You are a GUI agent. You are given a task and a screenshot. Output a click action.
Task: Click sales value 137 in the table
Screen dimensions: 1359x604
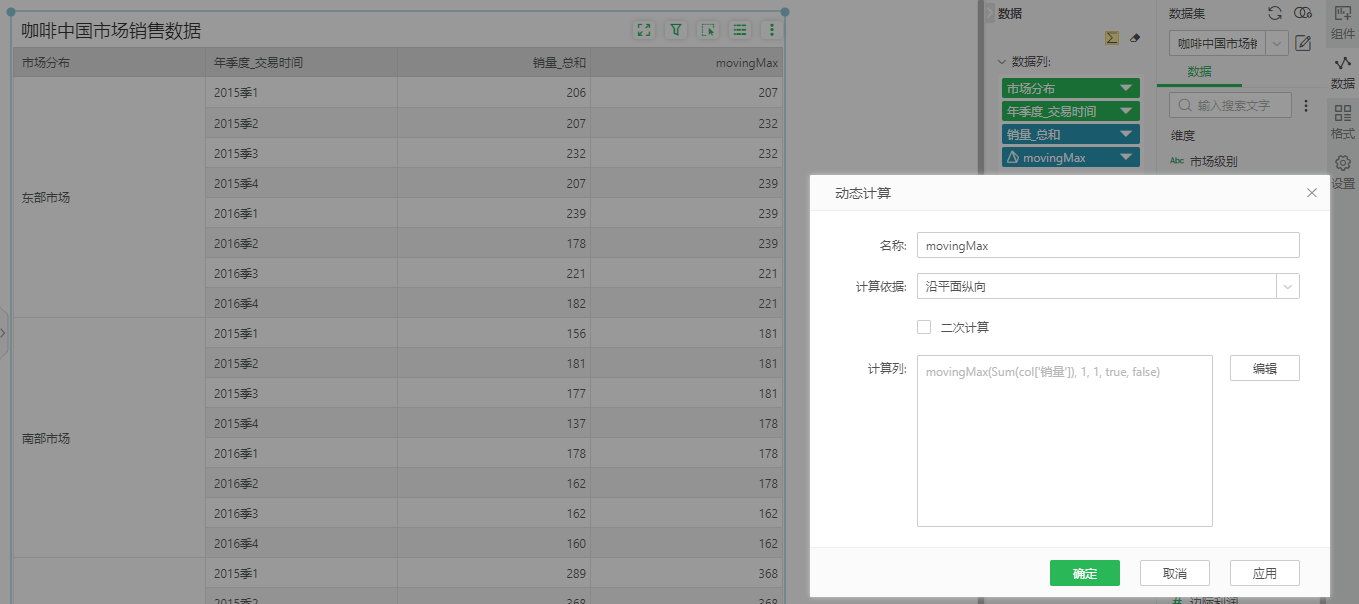click(x=576, y=423)
